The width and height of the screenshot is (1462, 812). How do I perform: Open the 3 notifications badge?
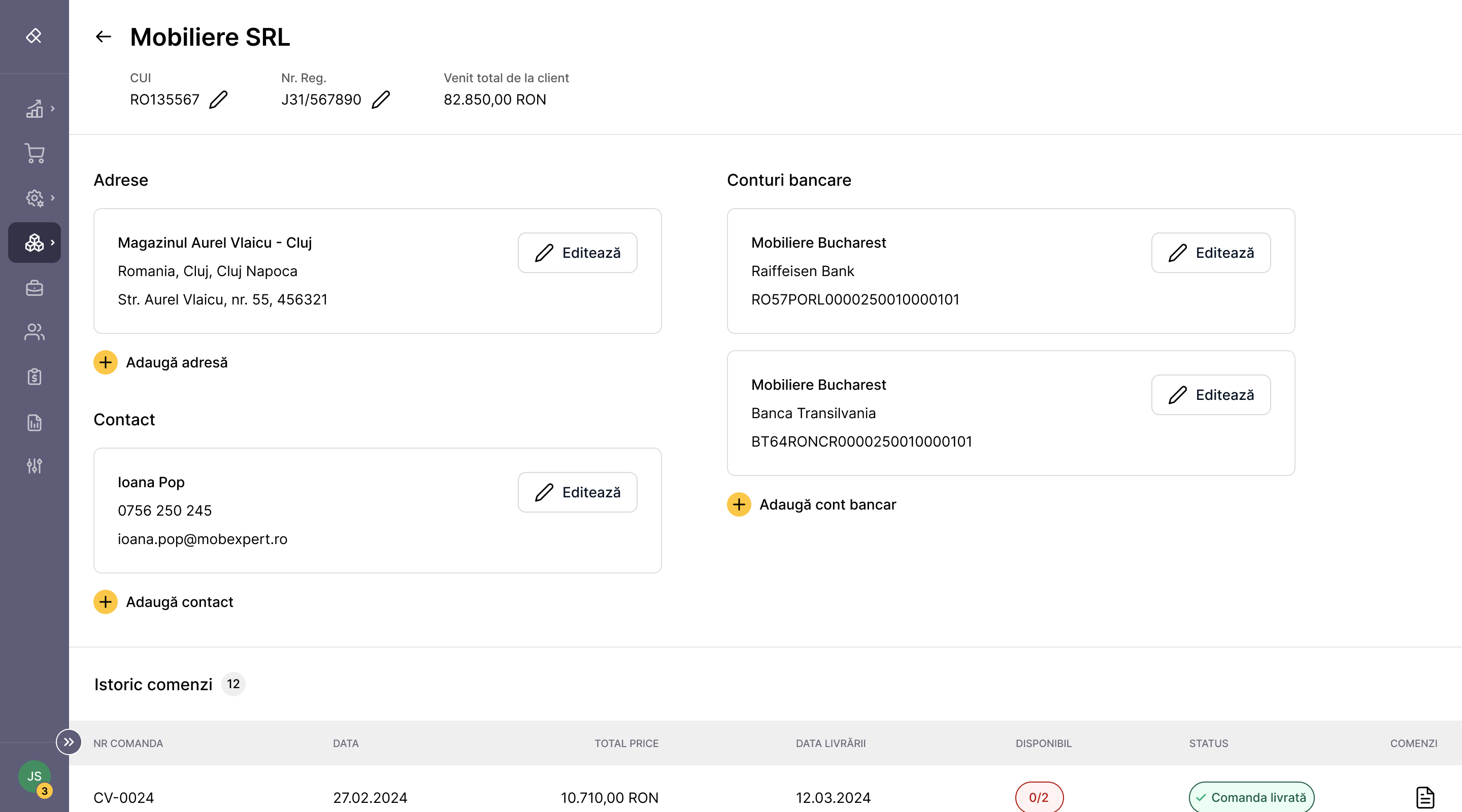coord(44,791)
